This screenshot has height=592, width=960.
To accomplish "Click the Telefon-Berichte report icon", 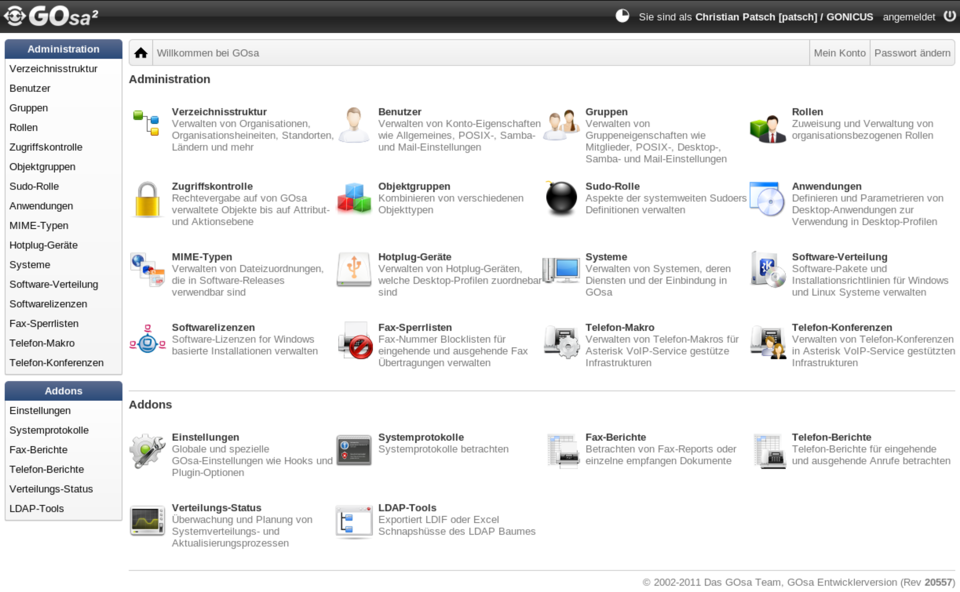I will pos(770,451).
